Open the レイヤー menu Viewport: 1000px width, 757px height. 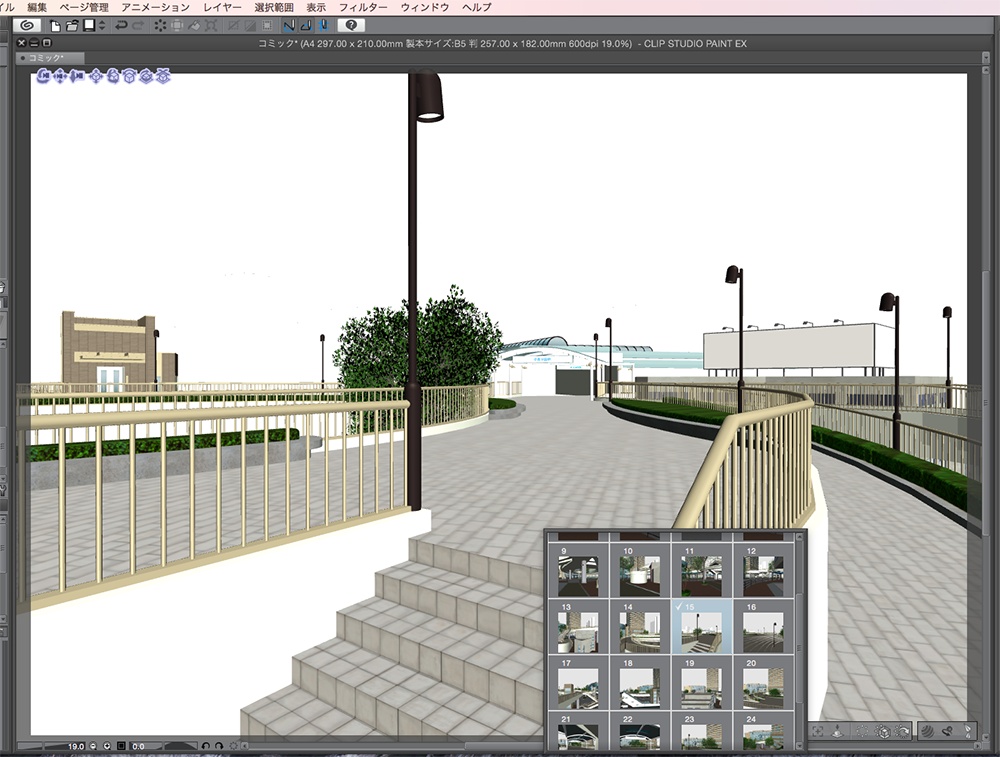coord(222,7)
